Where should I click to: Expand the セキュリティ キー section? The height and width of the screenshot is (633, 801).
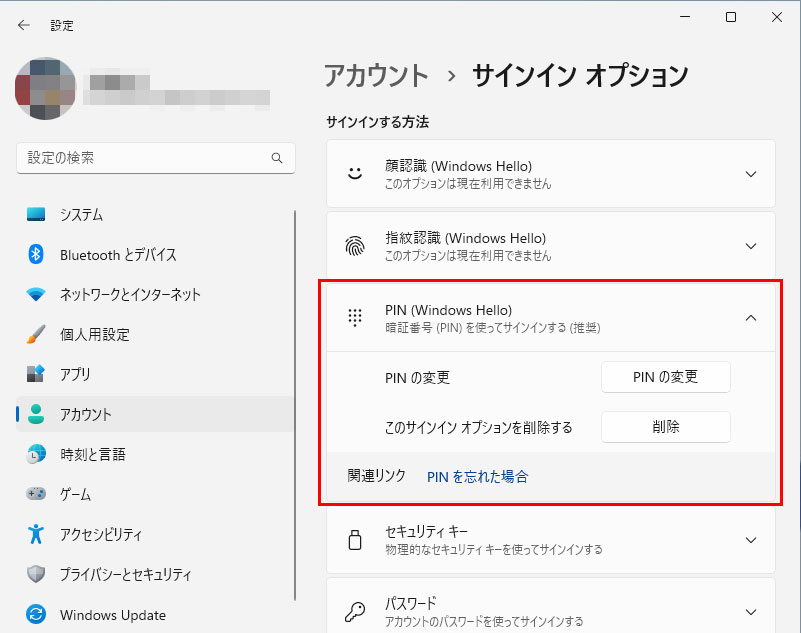(x=750, y=540)
